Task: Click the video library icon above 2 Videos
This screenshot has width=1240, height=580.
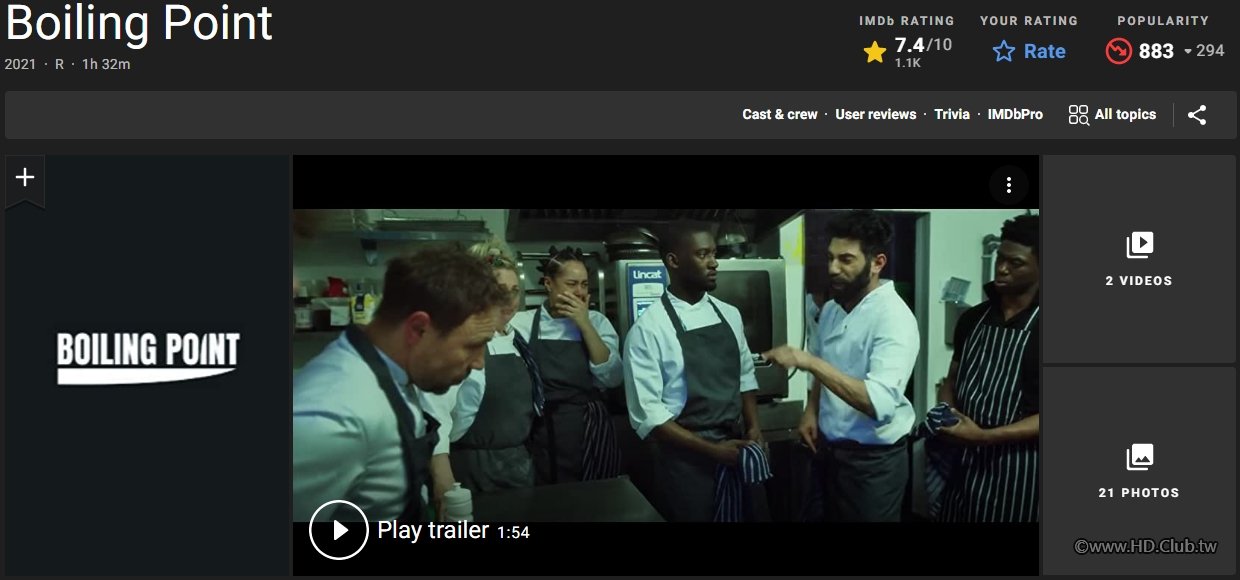Action: tap(1139, 245)
